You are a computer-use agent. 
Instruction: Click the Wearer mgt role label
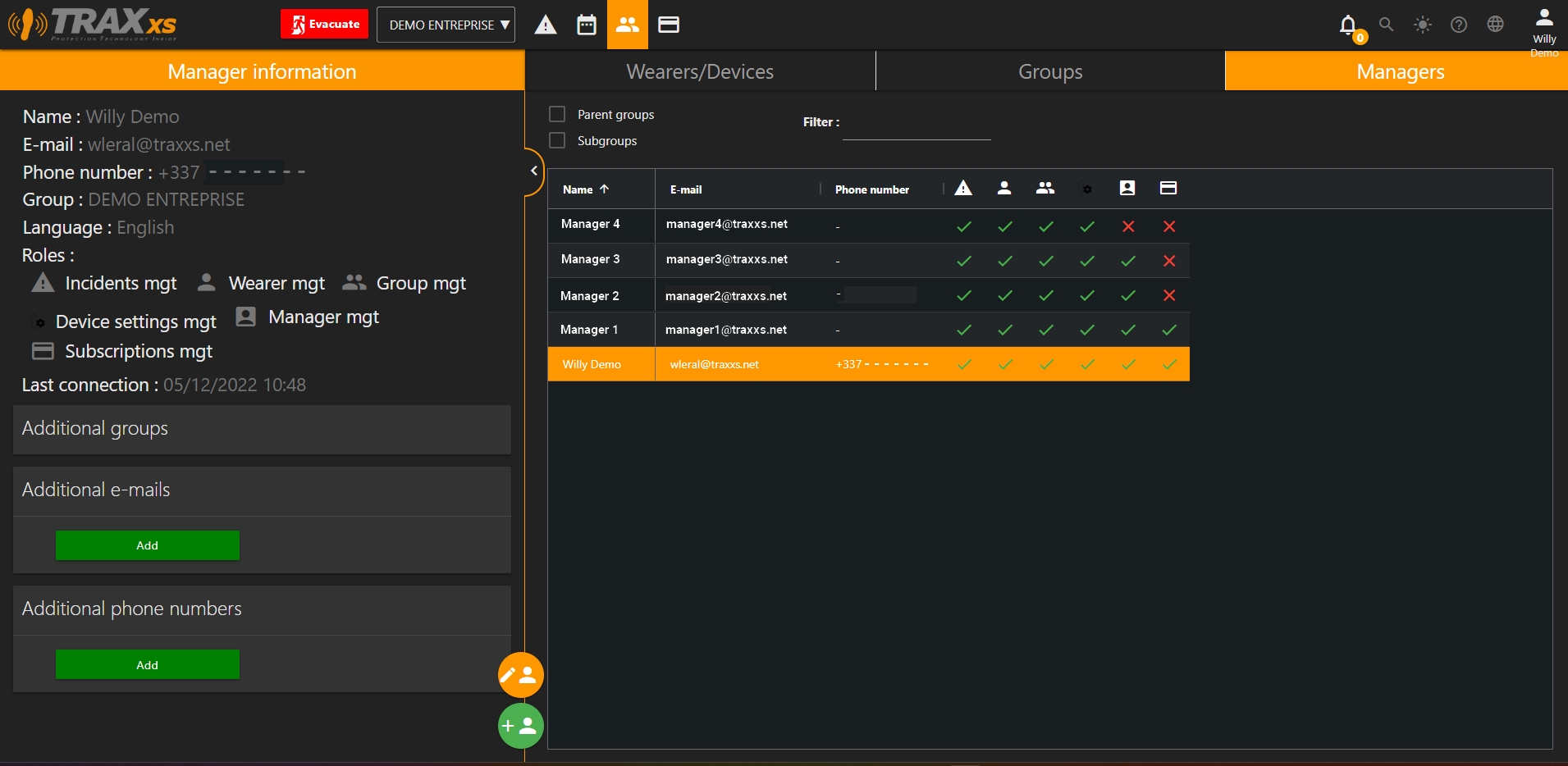coord(277,284)
